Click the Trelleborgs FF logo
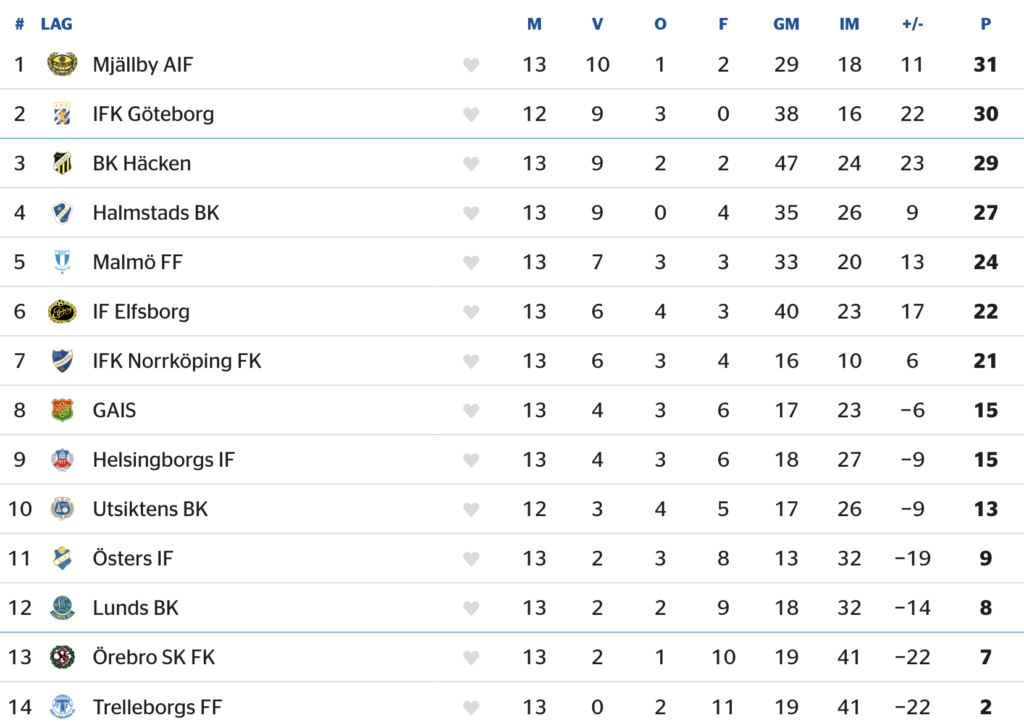The height and width of the screenshot is (726, 1024). (62, 706)
